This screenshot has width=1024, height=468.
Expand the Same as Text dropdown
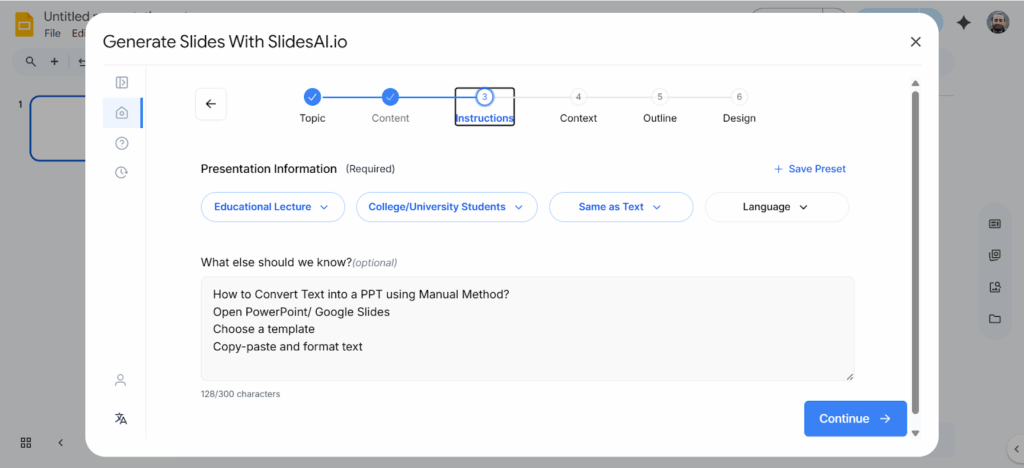(x=620, y=207)
